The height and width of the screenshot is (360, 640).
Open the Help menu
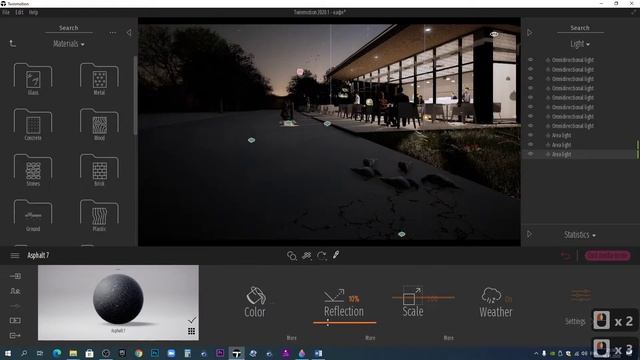click(x=33, y=12)
